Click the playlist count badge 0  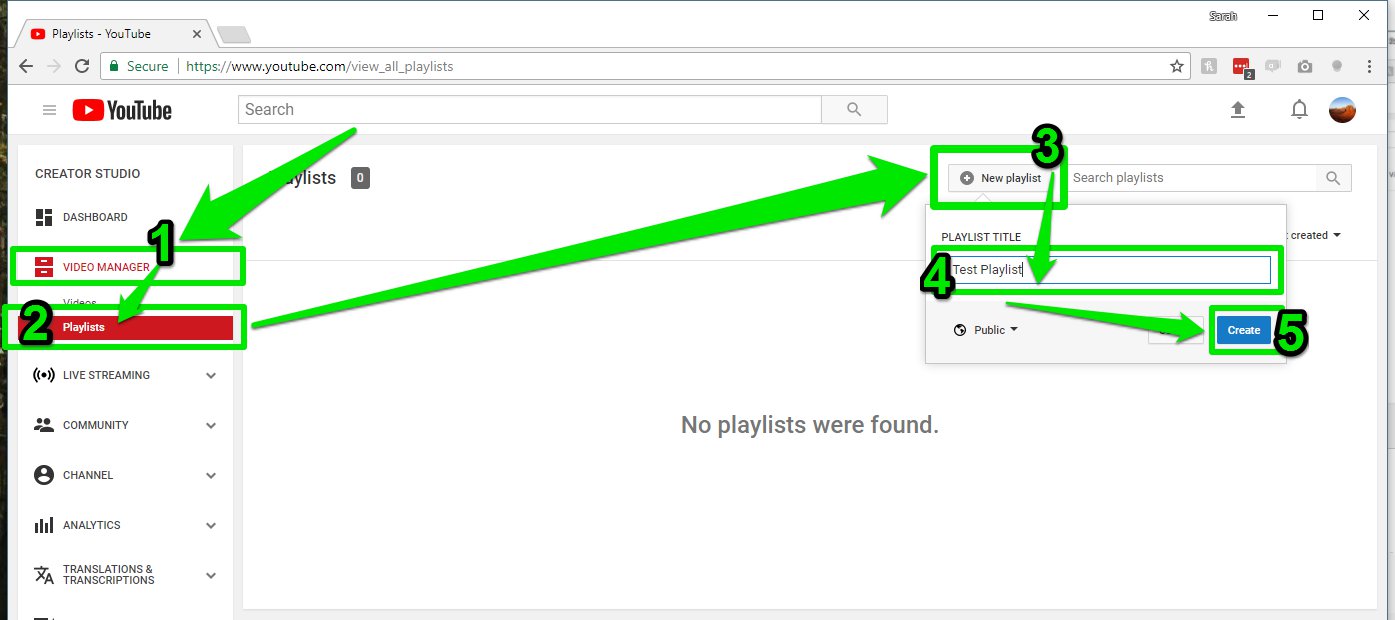(x=360, y=178)
